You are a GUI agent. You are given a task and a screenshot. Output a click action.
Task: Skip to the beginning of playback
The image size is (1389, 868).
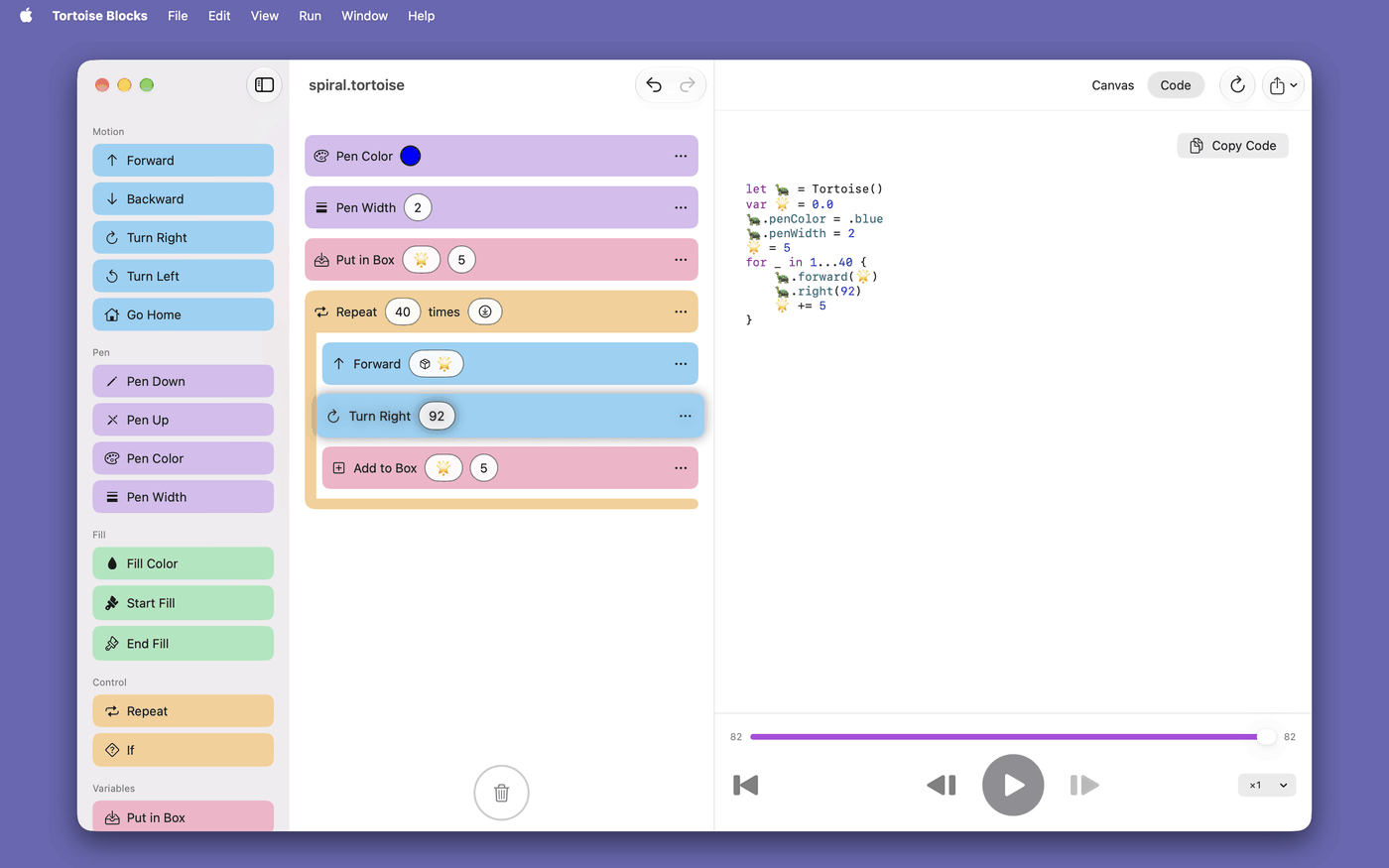click(746, 786)
